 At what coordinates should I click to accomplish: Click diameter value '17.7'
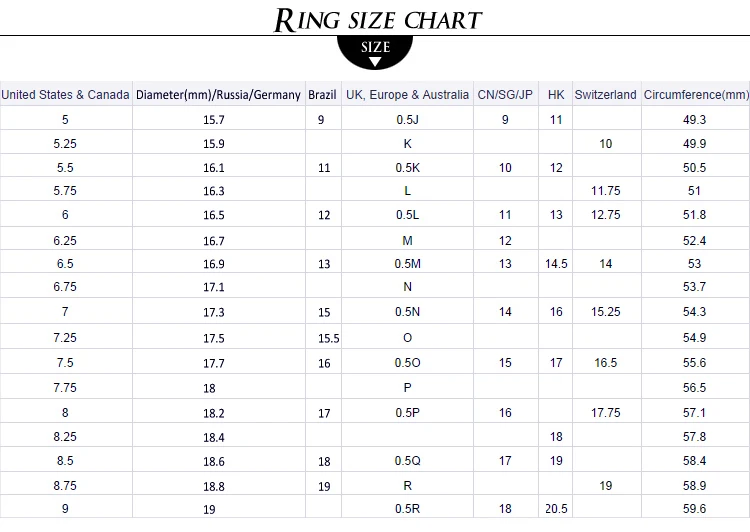[x=214, y=363]
